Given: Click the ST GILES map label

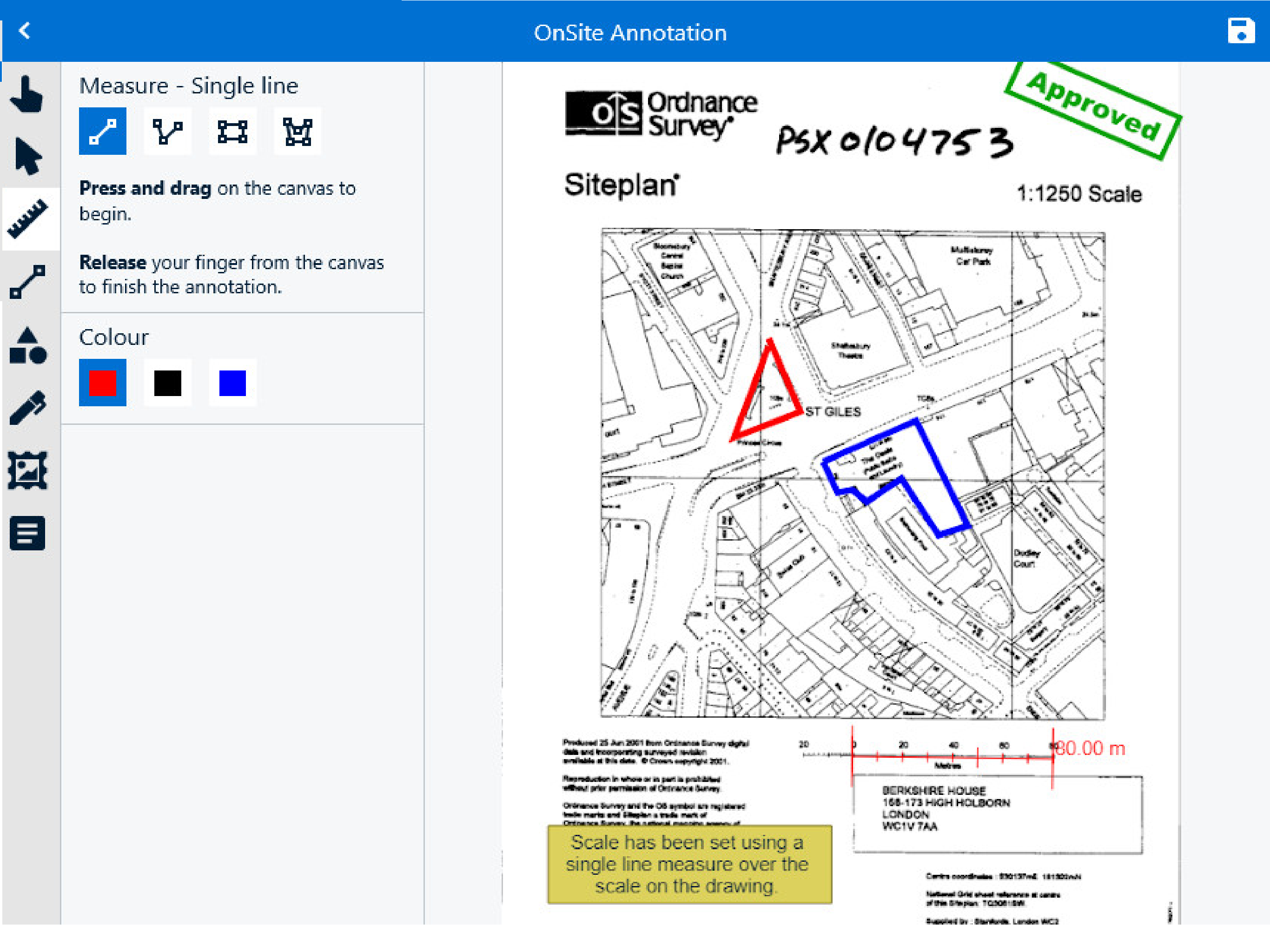Looking at the screenshot, I should point(833,412).
